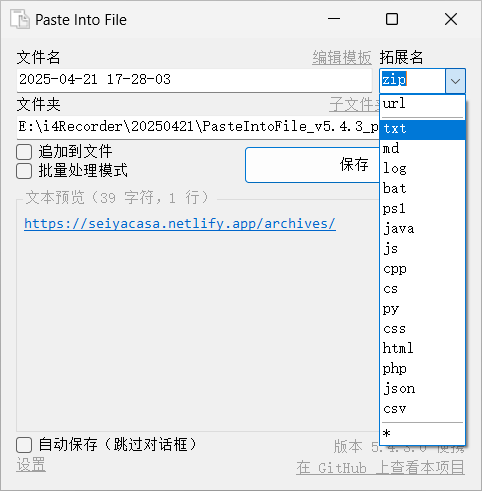Select php extension option
The height and width of the screenshot is (491, 482).
(x=422, y=369)
